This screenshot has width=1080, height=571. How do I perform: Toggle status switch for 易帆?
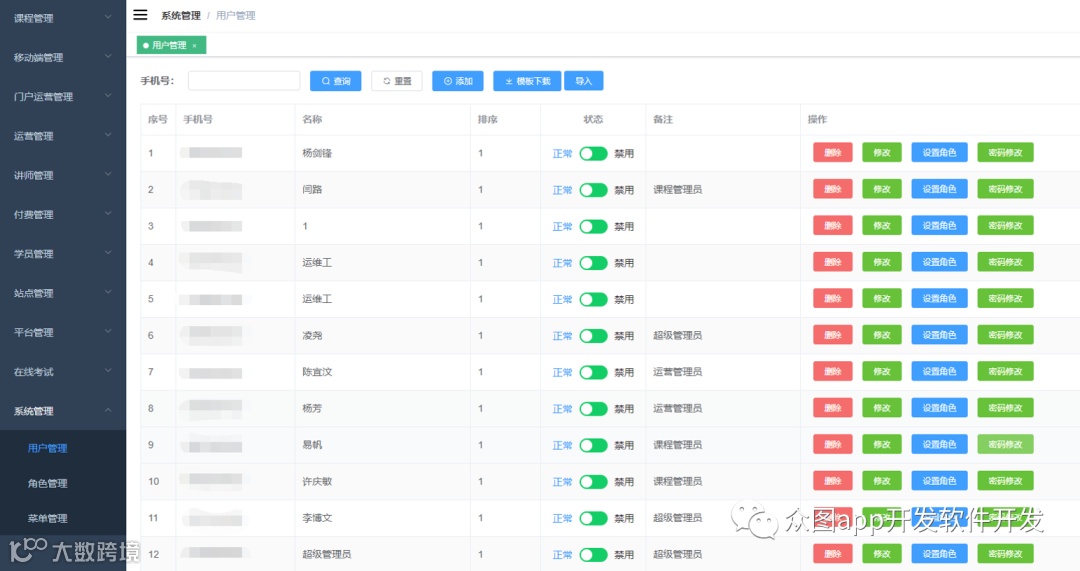pyautogui.click(x=593, y=446)
